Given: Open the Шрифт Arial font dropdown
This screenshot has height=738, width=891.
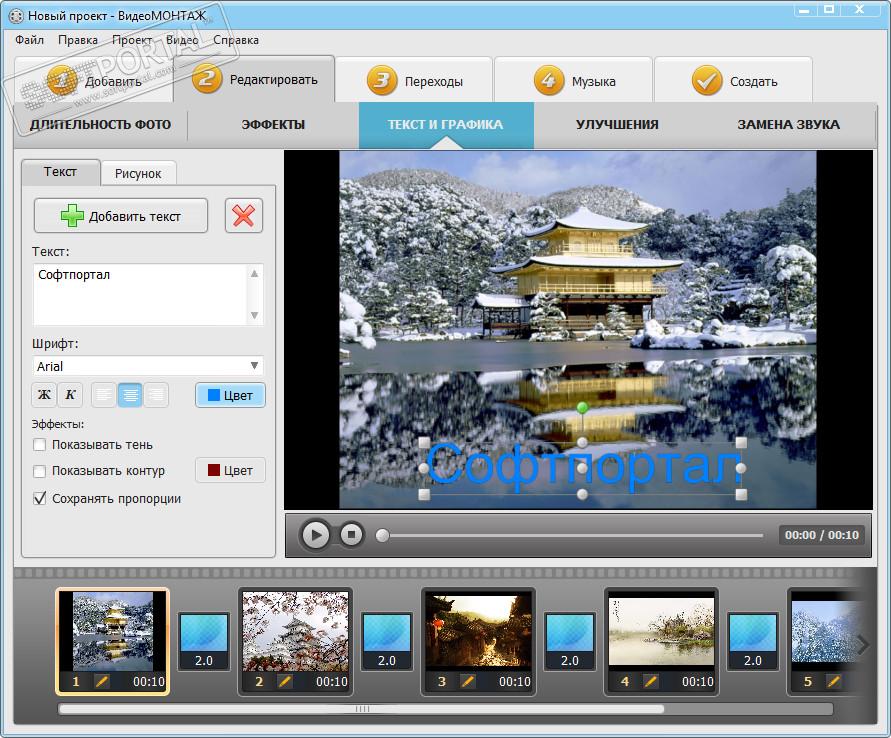Looking at the screenshot, I should [148, 366].
